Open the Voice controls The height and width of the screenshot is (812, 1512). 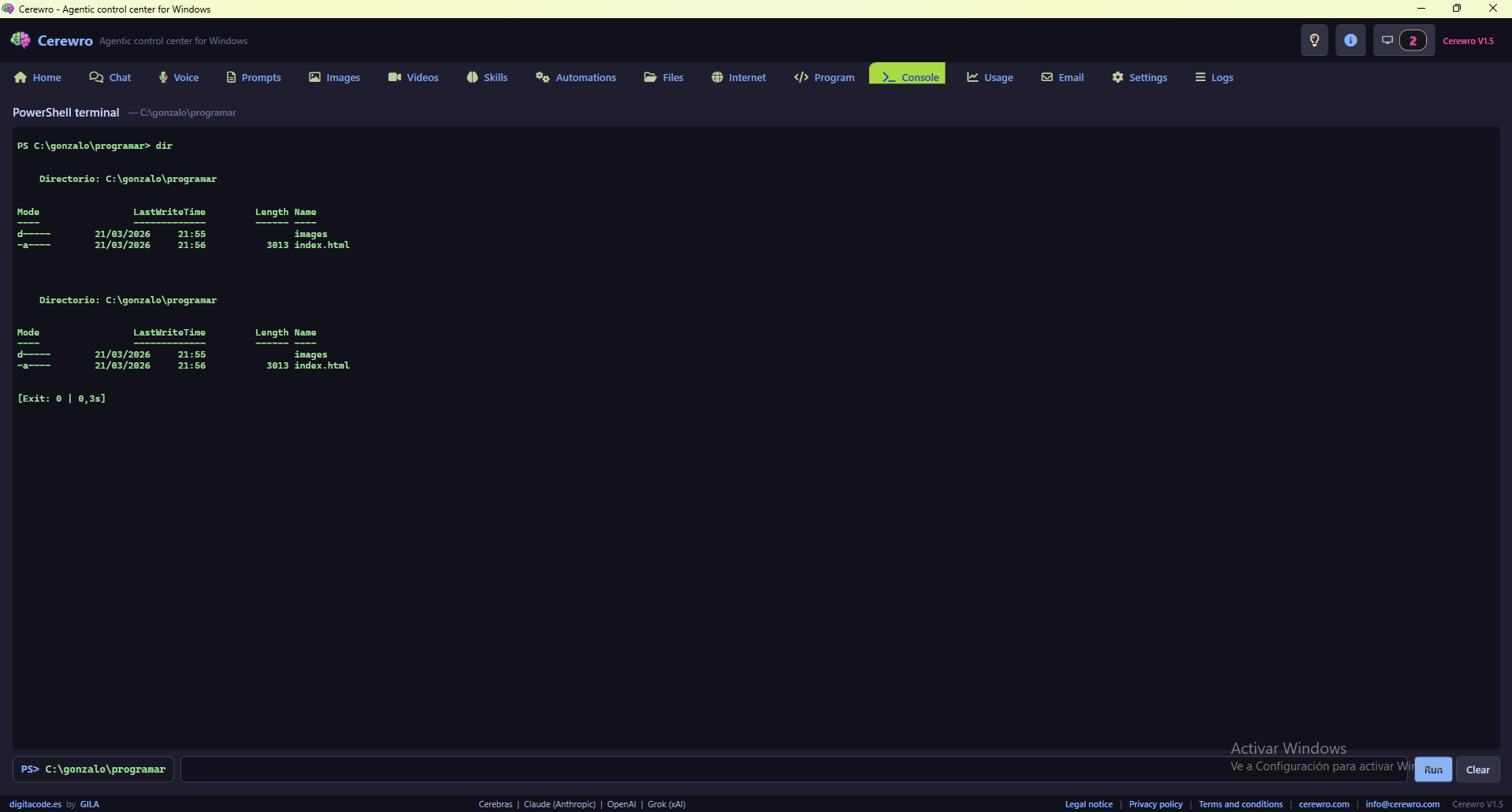tap(178, 77)
